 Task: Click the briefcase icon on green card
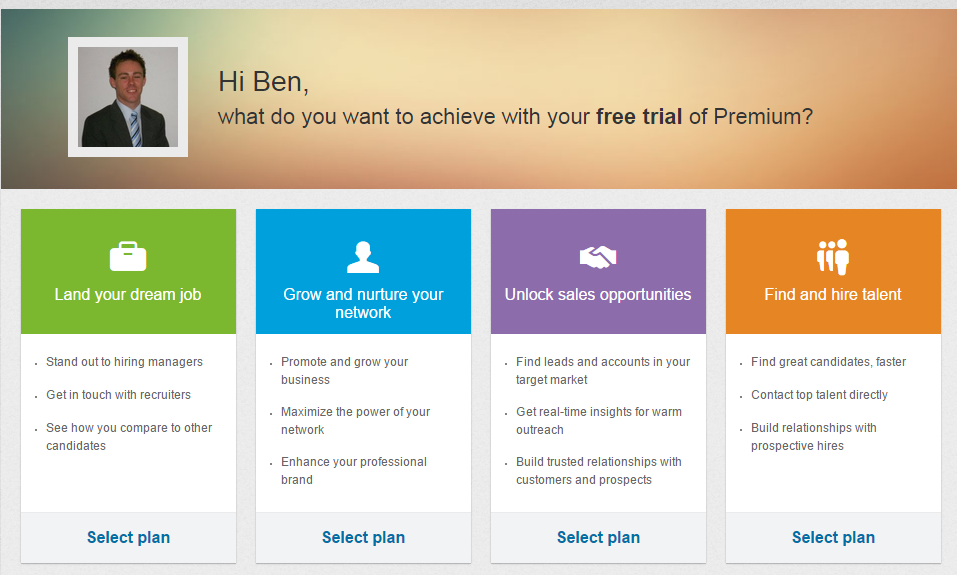click(128, 257)
